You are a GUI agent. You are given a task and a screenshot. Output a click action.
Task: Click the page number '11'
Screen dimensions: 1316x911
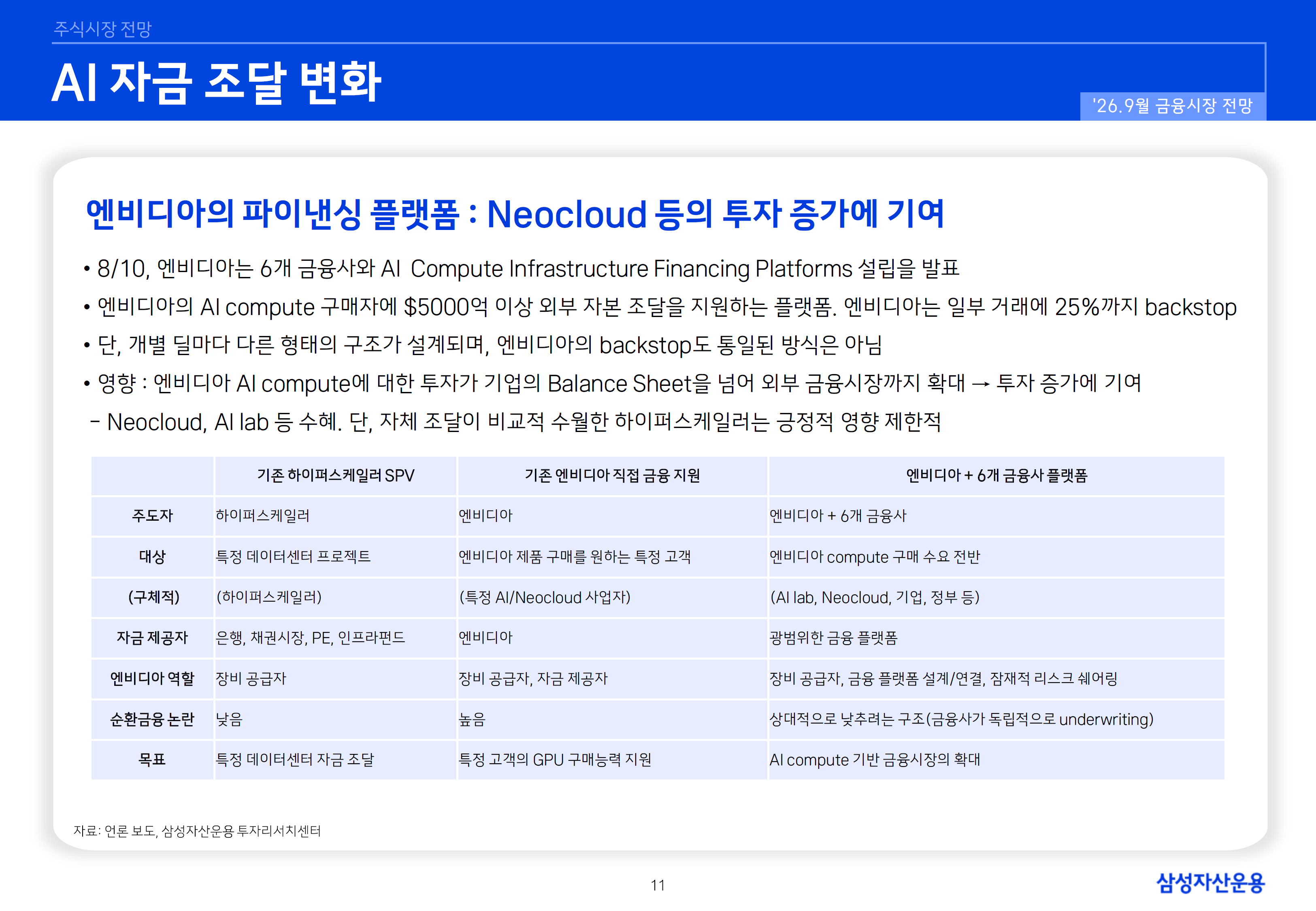pos(658,885)
